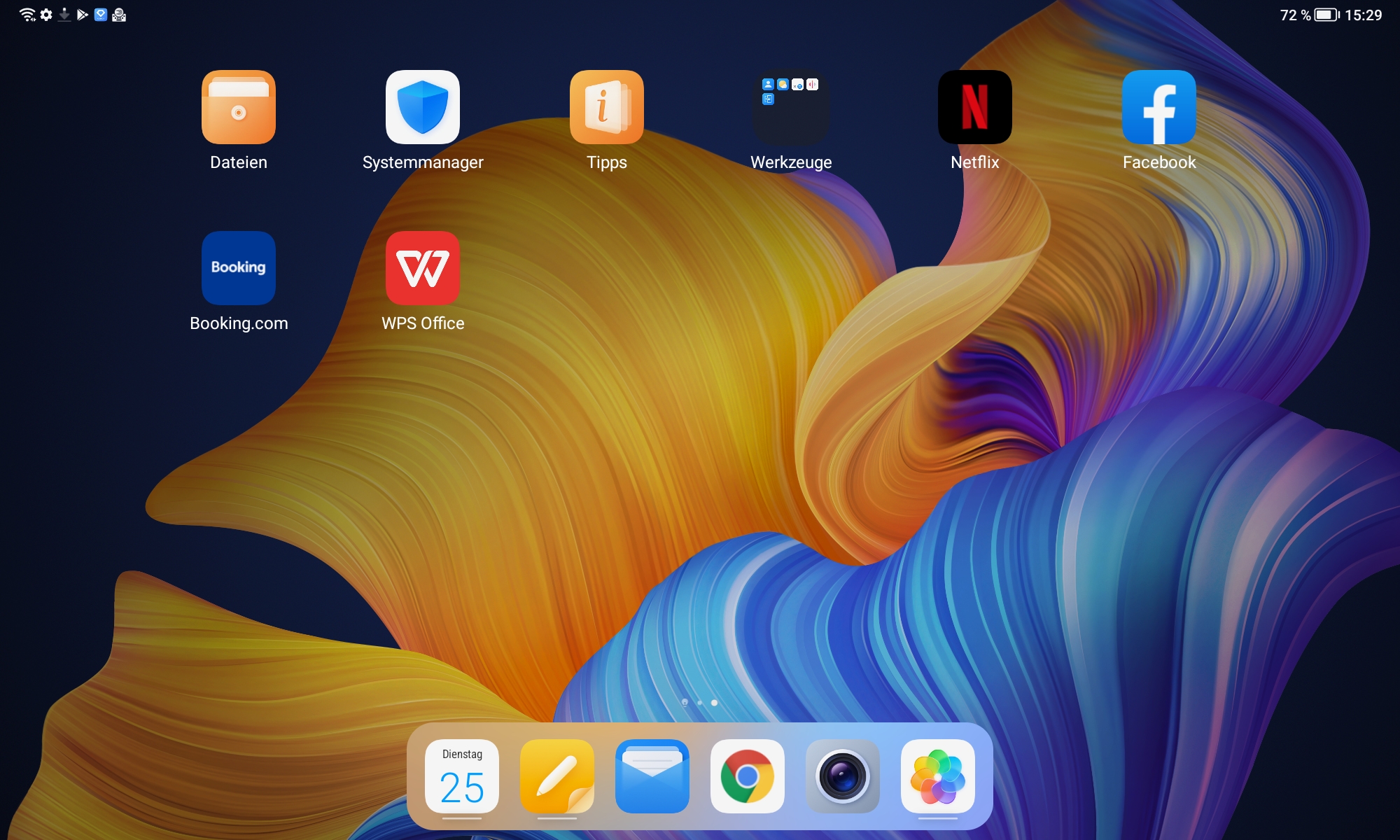Open the Gallery app in dock
The width and height of the screenshot is (1400, 840).
[x=938, y=776]
